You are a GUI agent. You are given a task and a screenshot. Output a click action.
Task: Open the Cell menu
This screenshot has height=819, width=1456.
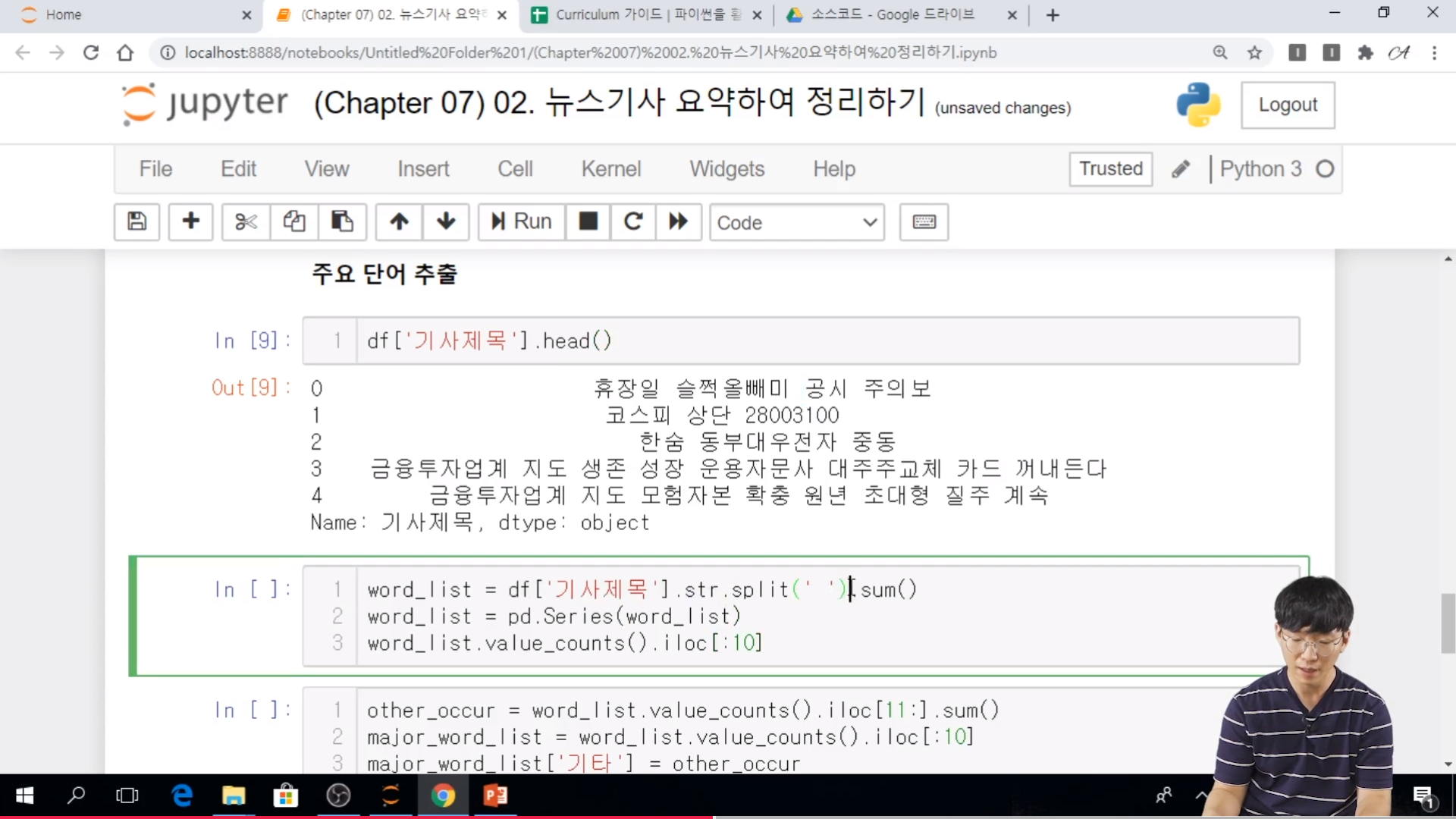coord(515,168)
